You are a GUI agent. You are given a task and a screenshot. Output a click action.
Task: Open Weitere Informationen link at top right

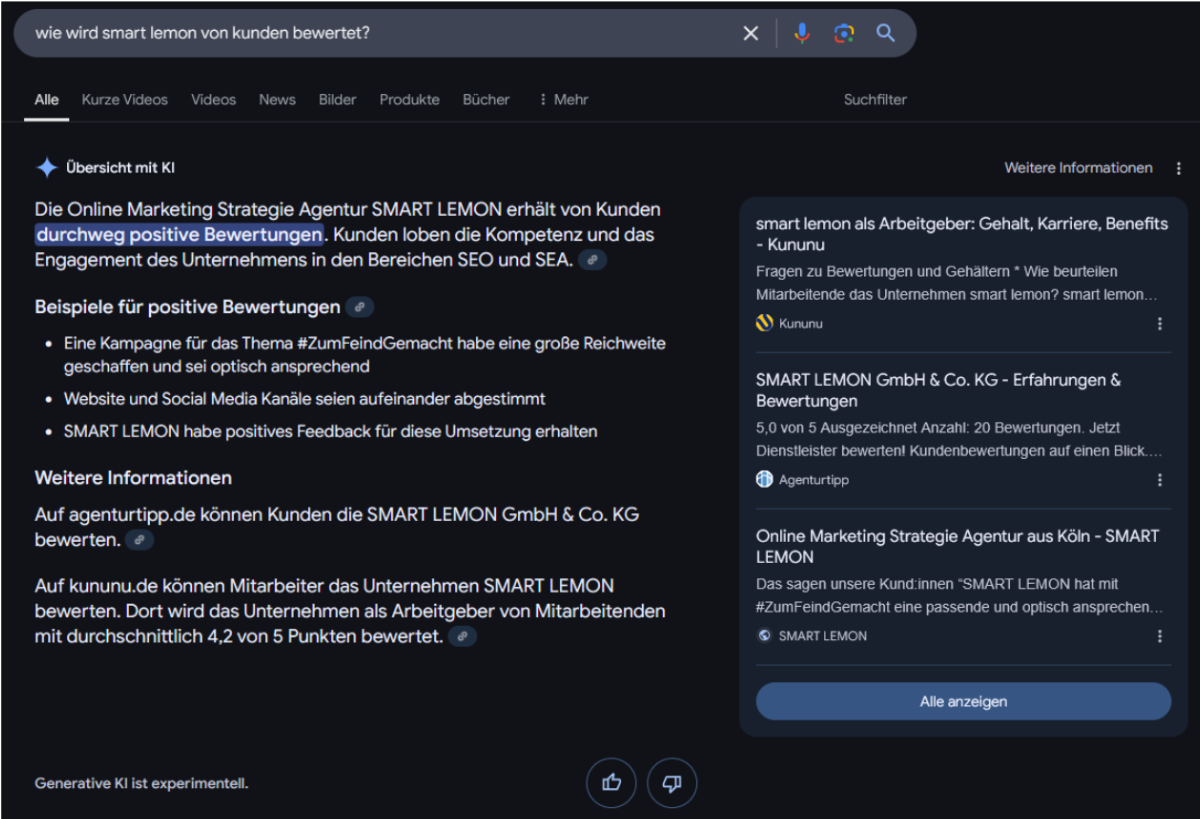click(1079, 168)
